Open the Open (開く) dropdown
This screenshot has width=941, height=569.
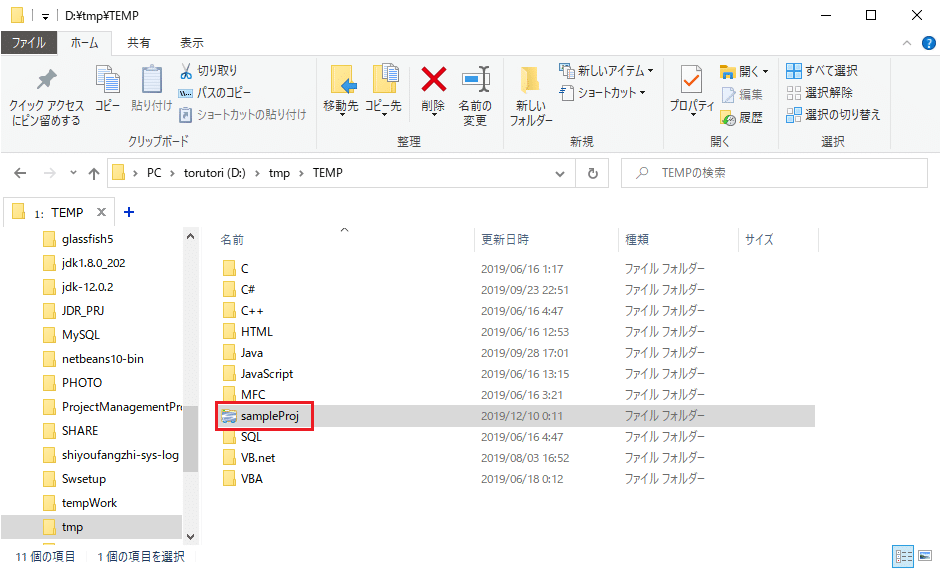coord(744,71)
